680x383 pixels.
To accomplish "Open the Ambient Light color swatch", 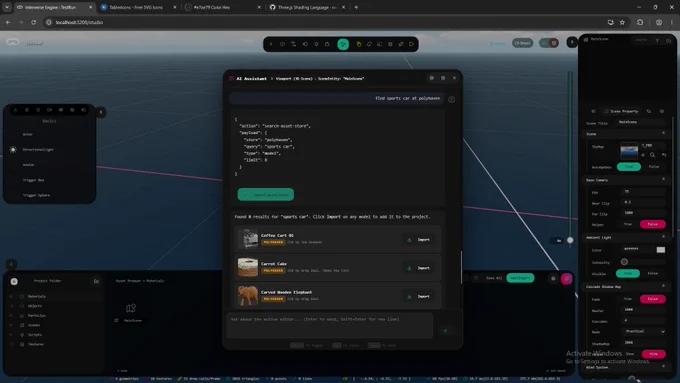I will pos(660,250).
